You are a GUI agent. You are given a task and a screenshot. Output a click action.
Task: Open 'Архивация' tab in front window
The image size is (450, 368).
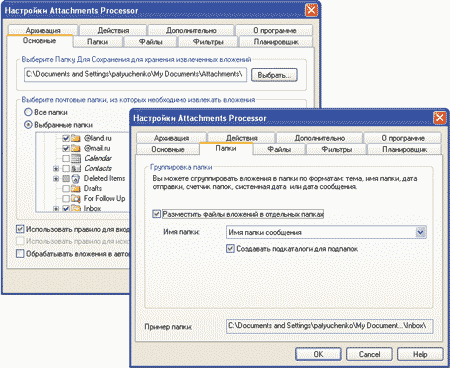(x=171, y=138)
